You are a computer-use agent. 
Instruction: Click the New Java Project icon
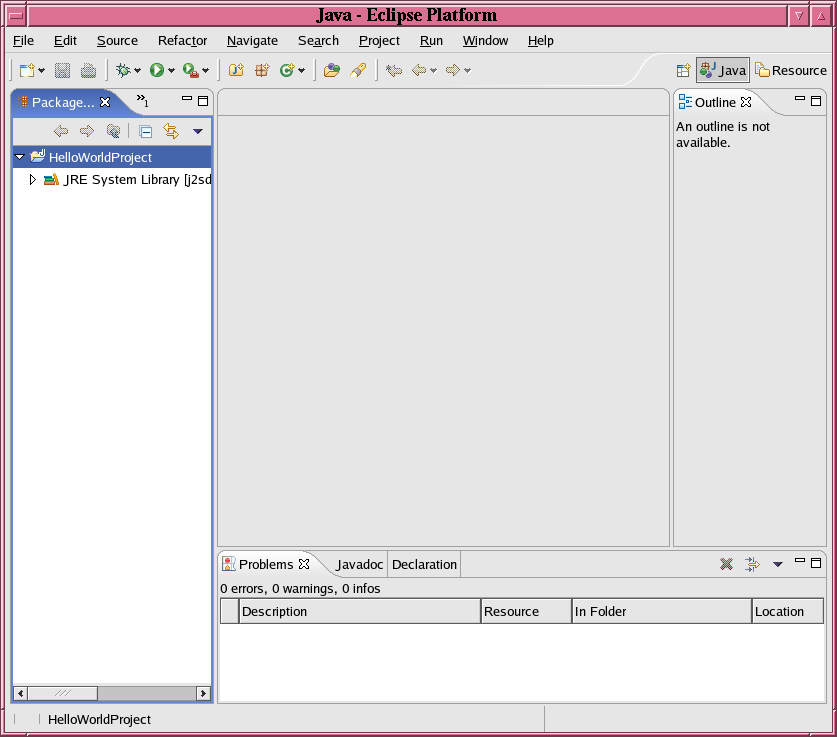point(236,70)
